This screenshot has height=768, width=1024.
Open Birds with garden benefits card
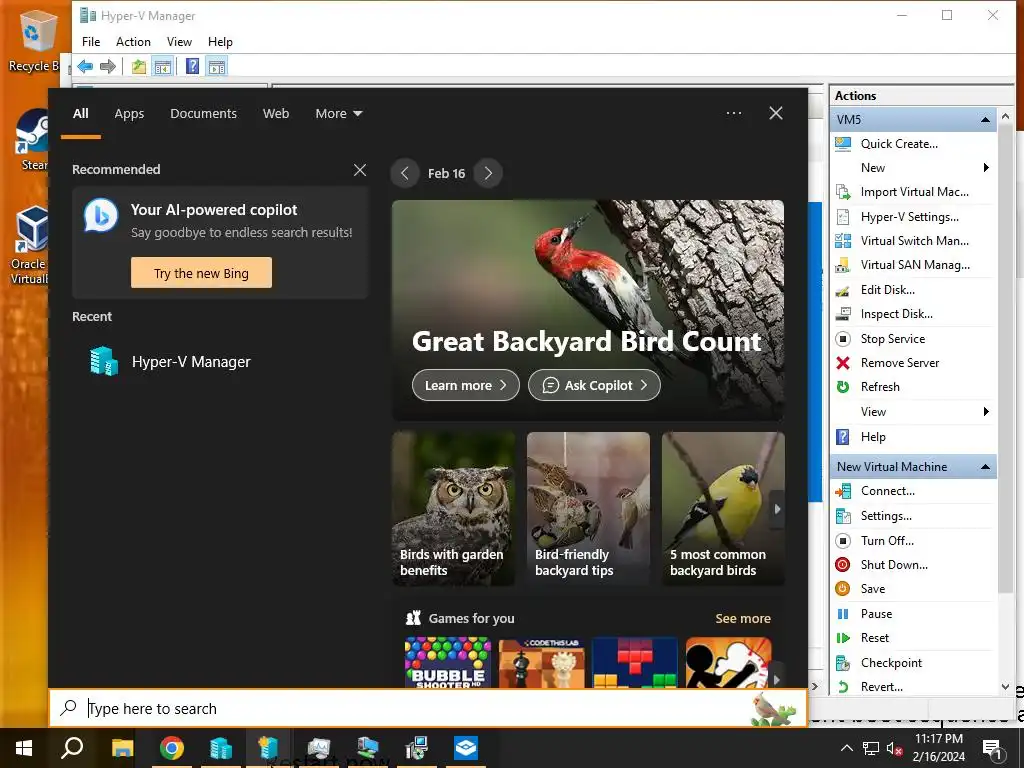click(454, 509)
